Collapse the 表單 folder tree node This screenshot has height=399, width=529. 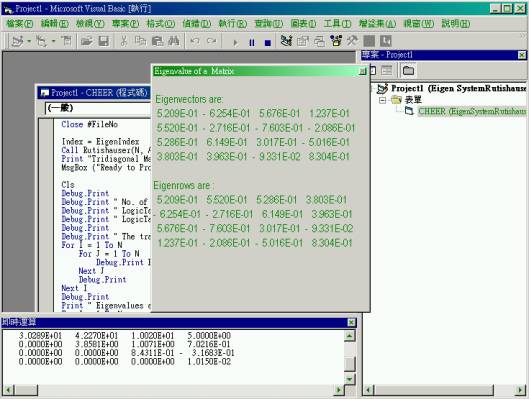382,100
